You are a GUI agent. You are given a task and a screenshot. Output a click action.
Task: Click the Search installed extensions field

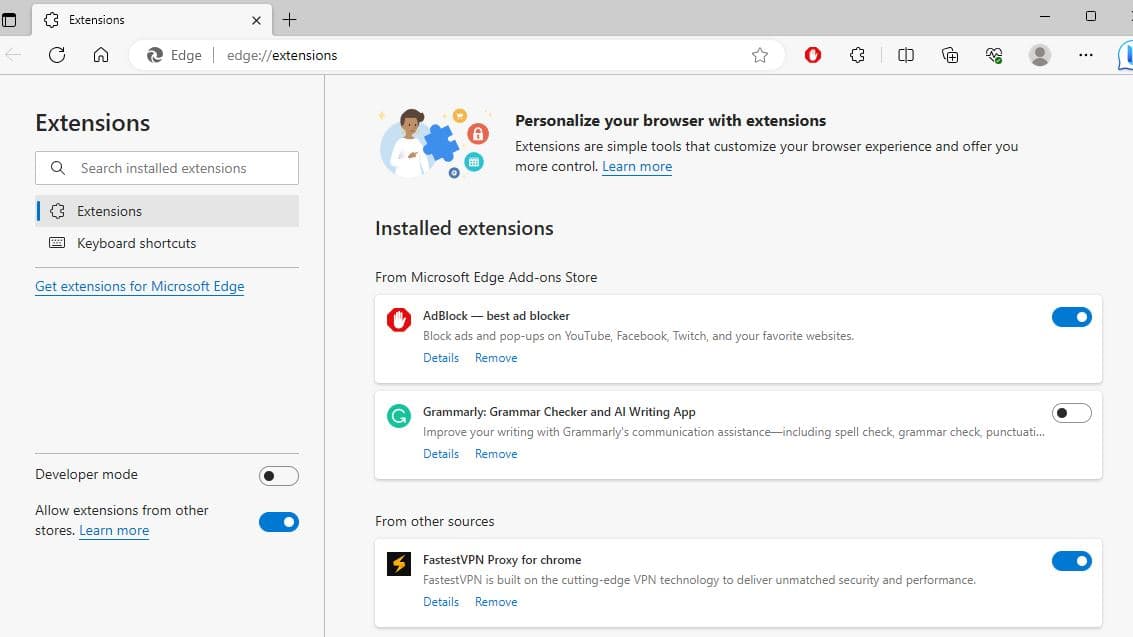point(167,168)
